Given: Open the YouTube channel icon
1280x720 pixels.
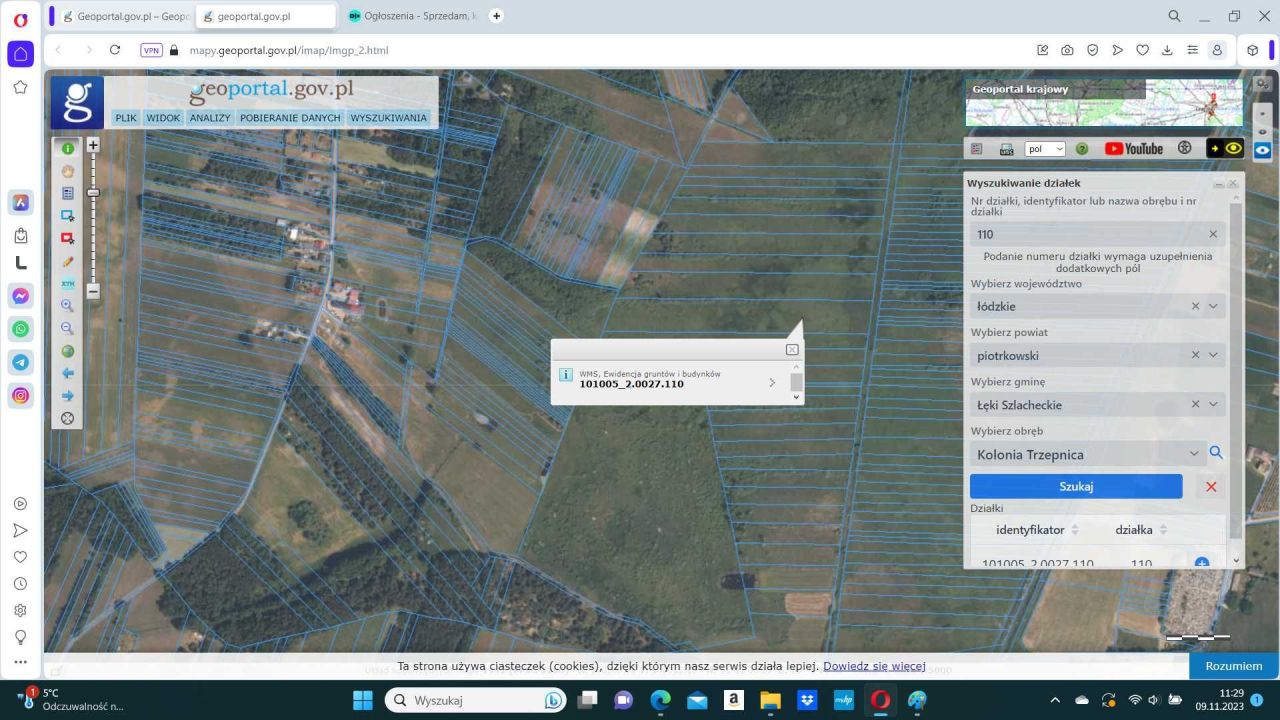Looking at the screenshot, I should [x=1134, y=148].
